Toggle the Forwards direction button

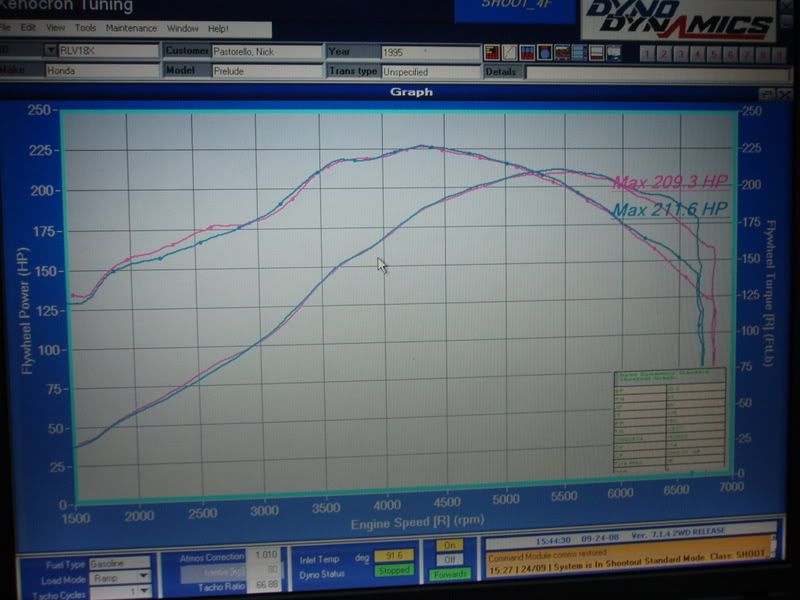click(449, 574)
